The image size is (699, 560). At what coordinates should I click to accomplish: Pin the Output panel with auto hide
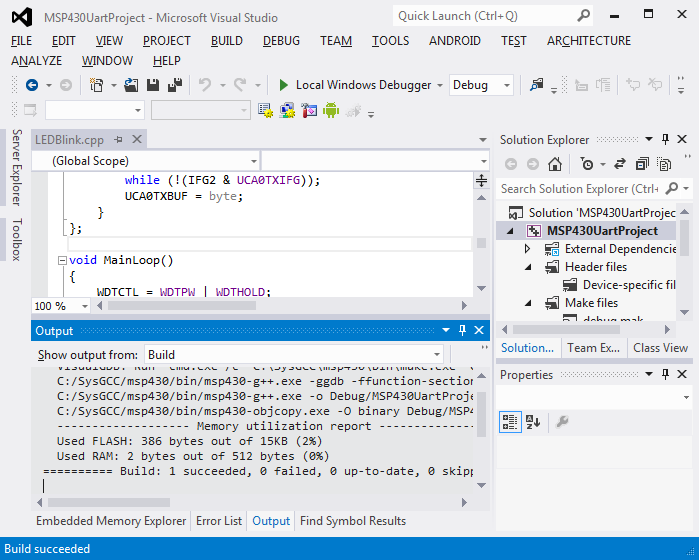[x=462, y=330]
